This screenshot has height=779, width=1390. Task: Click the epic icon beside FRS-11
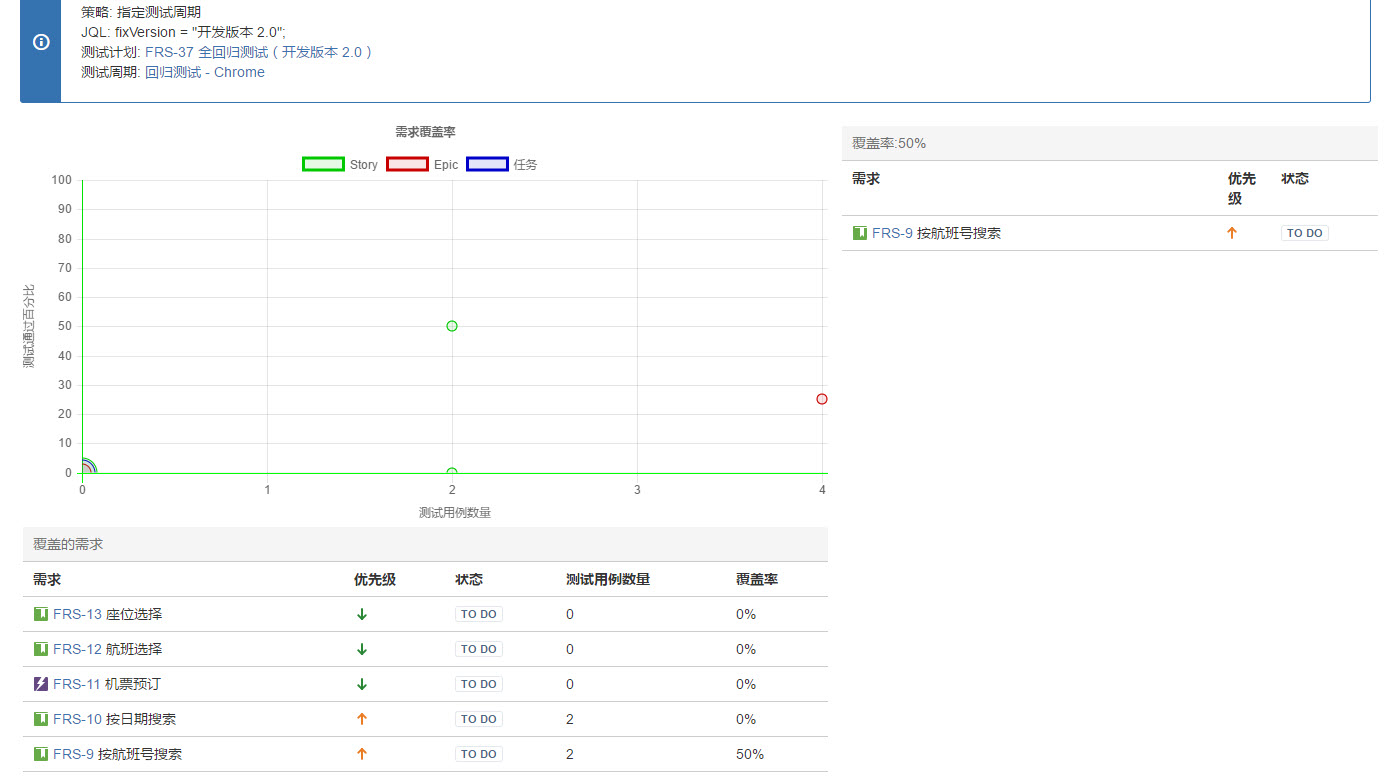[x=41, y=684]
